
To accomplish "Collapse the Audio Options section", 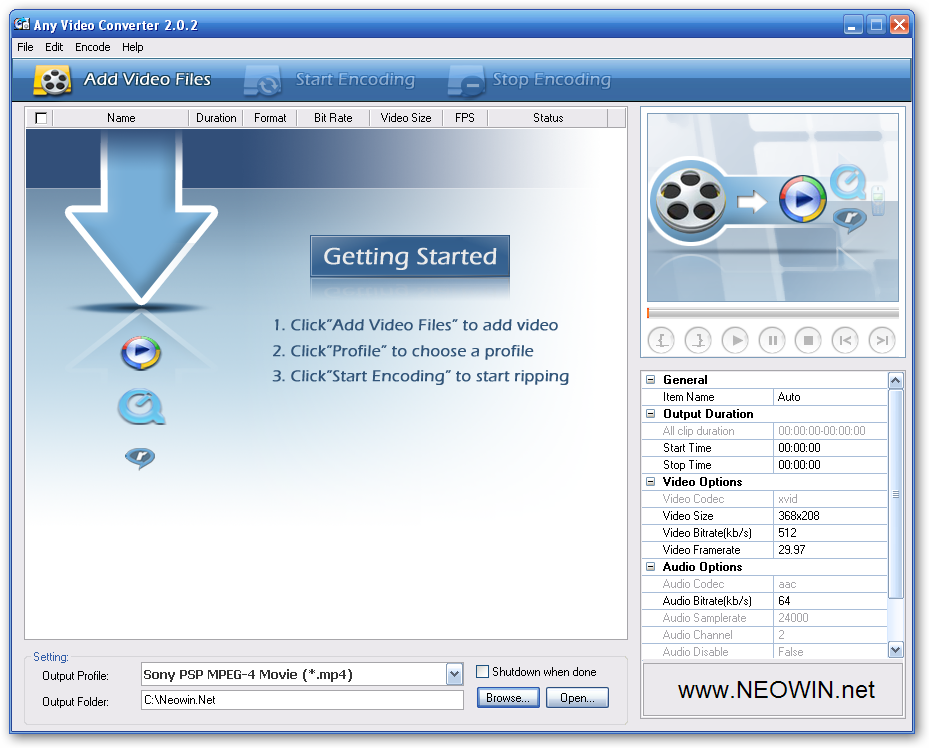I will (651, 567).
